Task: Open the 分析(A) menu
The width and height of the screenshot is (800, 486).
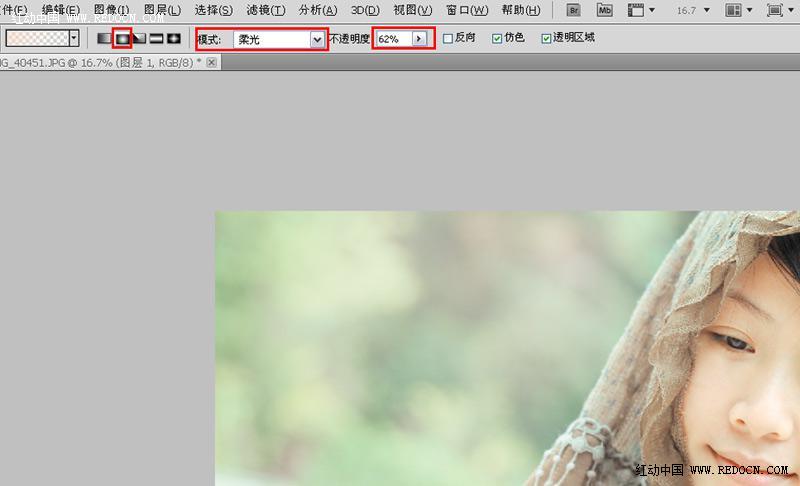Action: coord(317,10)
